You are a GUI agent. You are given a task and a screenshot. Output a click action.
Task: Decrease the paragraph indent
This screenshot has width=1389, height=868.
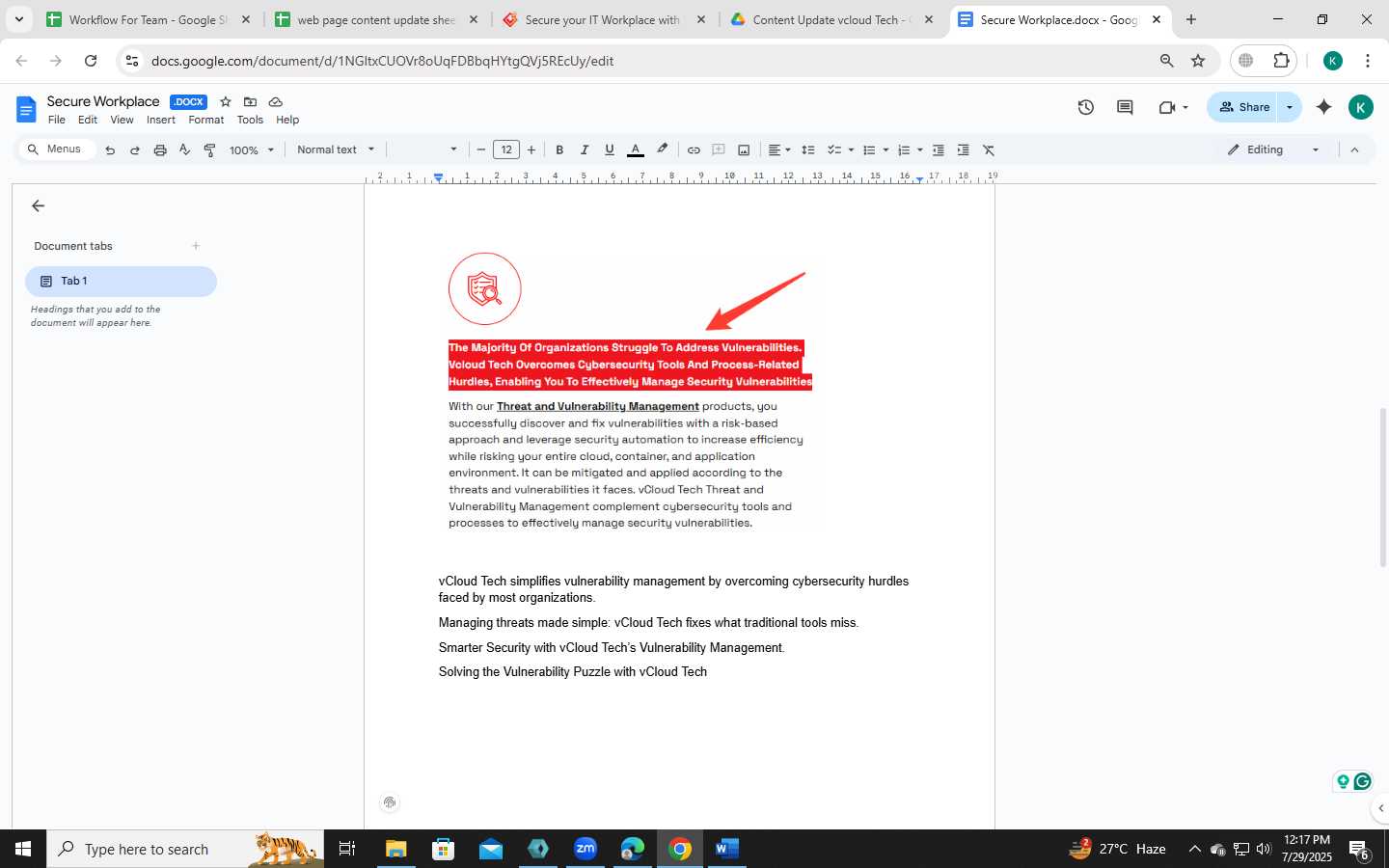tap(938, 149)
